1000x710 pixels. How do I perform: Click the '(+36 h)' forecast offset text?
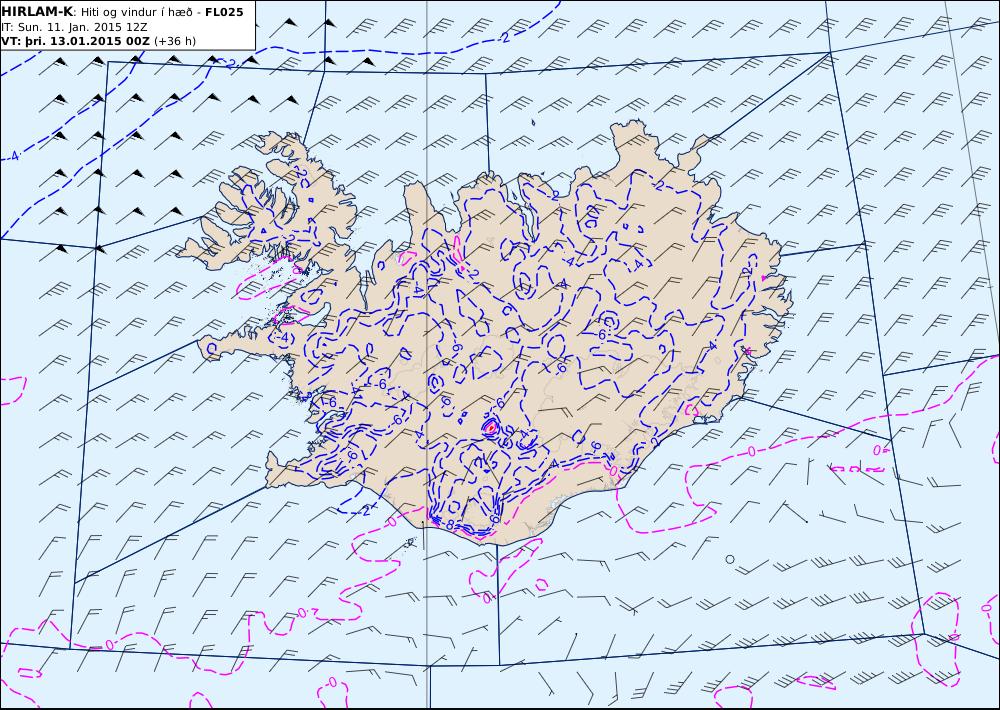tap(175, 41)
